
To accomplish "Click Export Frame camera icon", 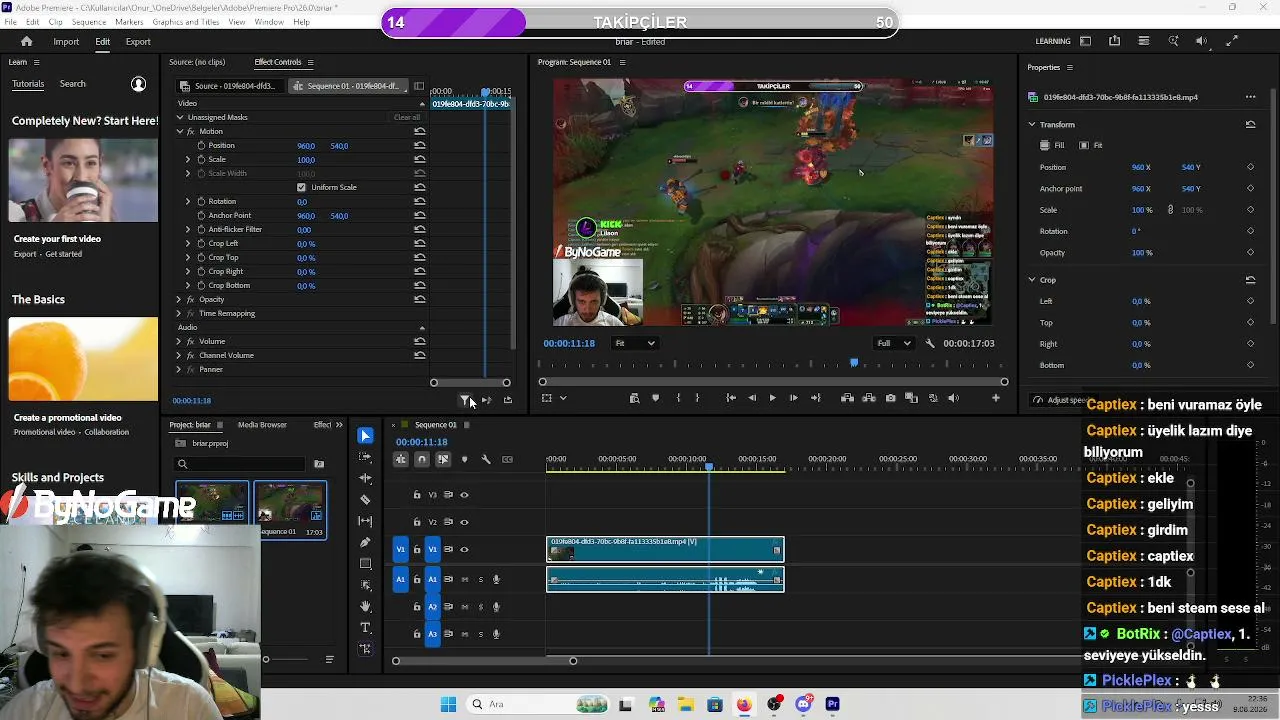I will pos(890,398).
